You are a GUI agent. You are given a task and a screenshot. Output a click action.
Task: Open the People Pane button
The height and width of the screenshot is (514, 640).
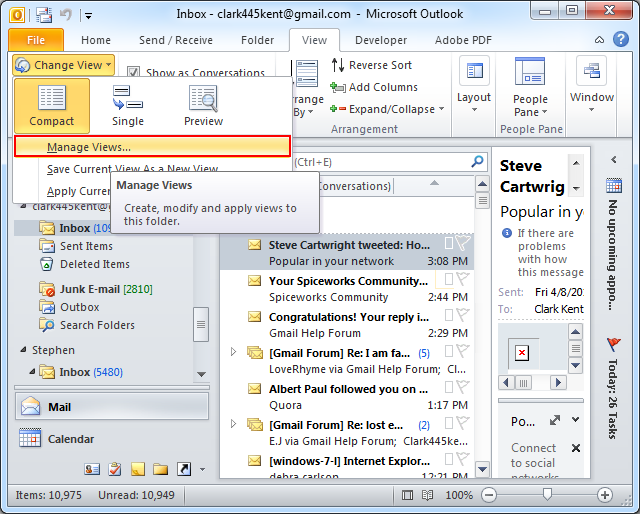tap(530, 90)
